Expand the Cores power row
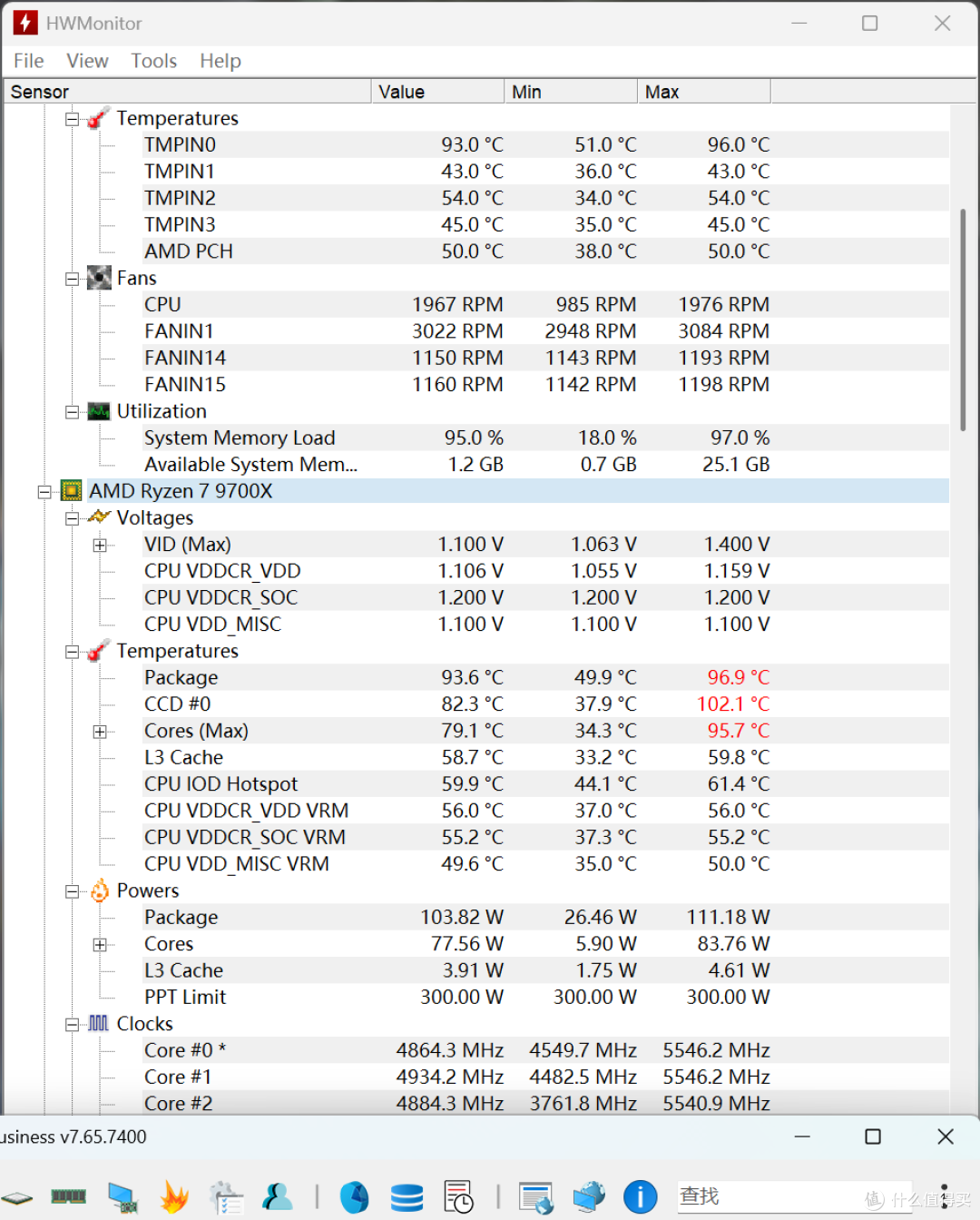The image size is (980, 1220). (x=100, y=945)
